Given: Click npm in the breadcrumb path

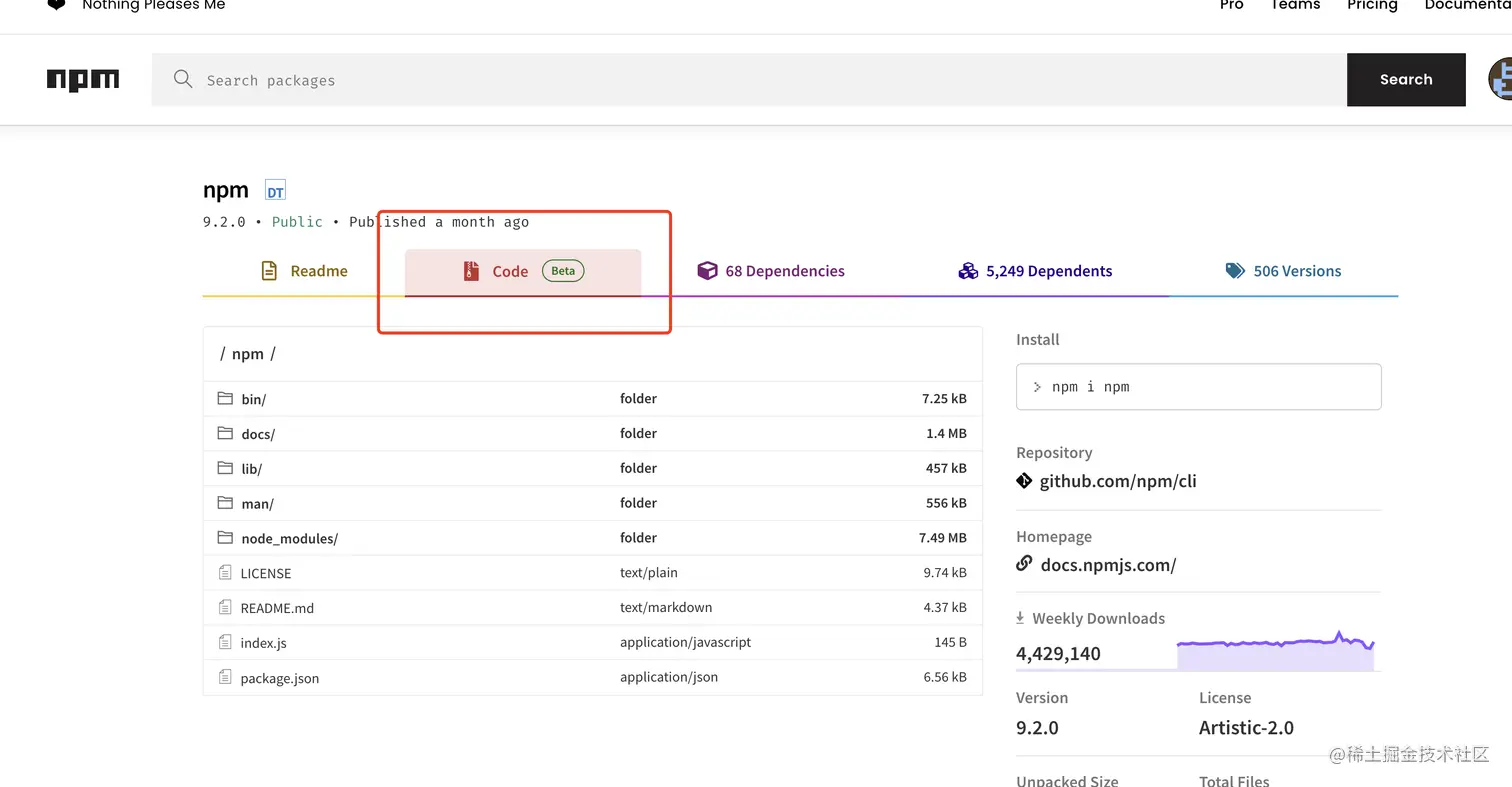Looking at the screenshot, I should click(x=247, y=354).
